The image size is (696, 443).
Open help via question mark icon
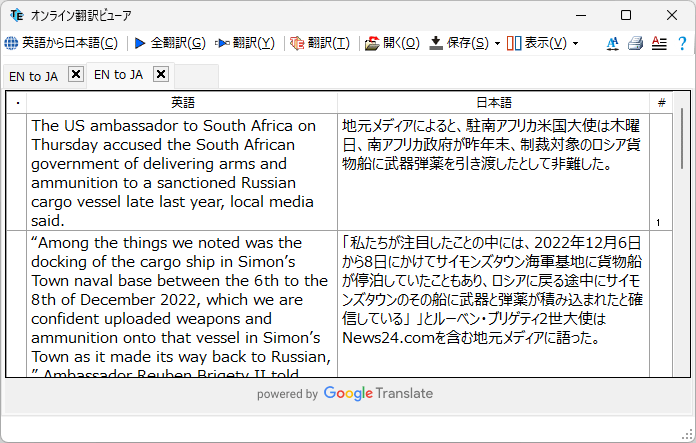pyautogui.click(x=681, y=43)
